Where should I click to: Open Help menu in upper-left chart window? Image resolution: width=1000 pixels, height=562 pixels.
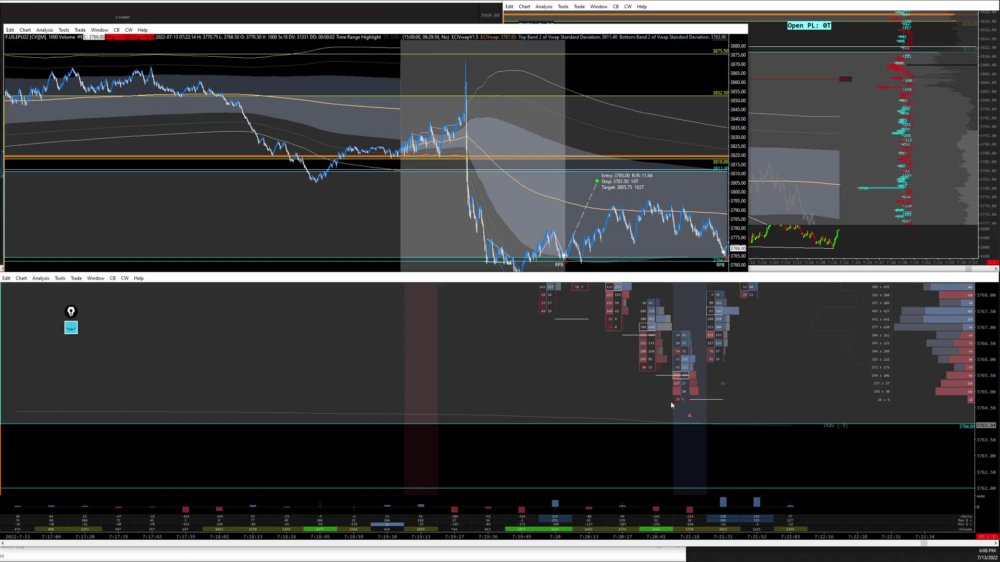(143, 30)
